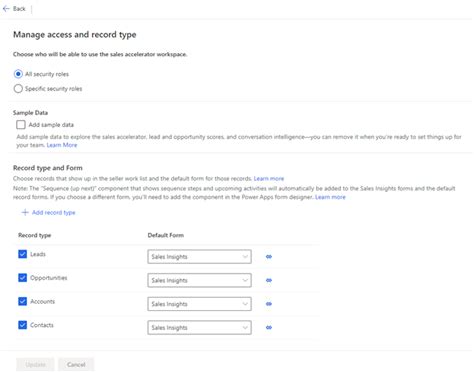The height and width of the screenshot is (373, 474).
Task: Click the Update button
Action: pyautogui.click(x=35, y=364)
